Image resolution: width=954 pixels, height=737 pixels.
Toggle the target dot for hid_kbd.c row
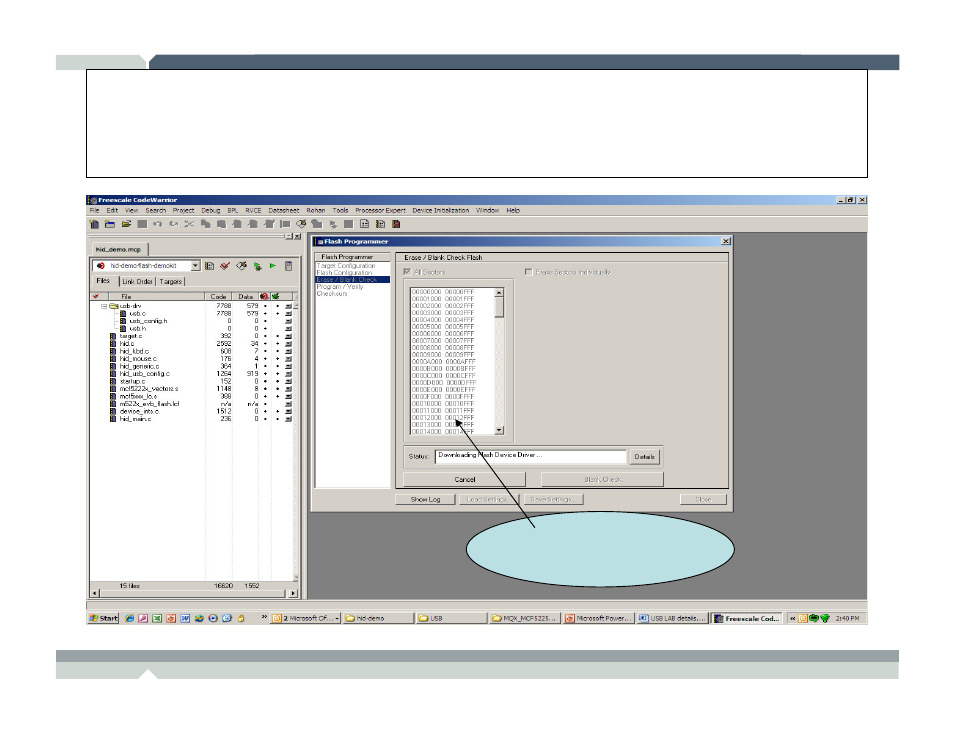(277, 351)
